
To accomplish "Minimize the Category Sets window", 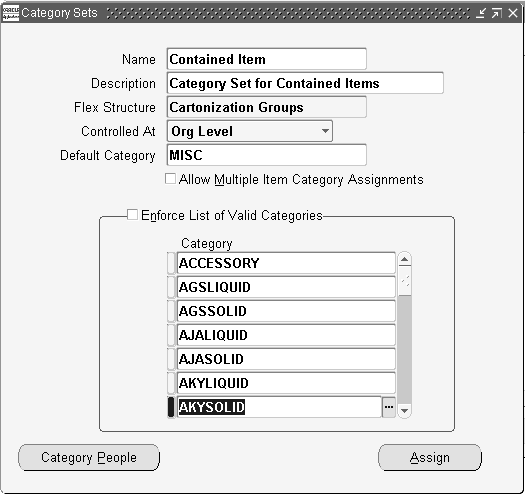I will (481, 13).
